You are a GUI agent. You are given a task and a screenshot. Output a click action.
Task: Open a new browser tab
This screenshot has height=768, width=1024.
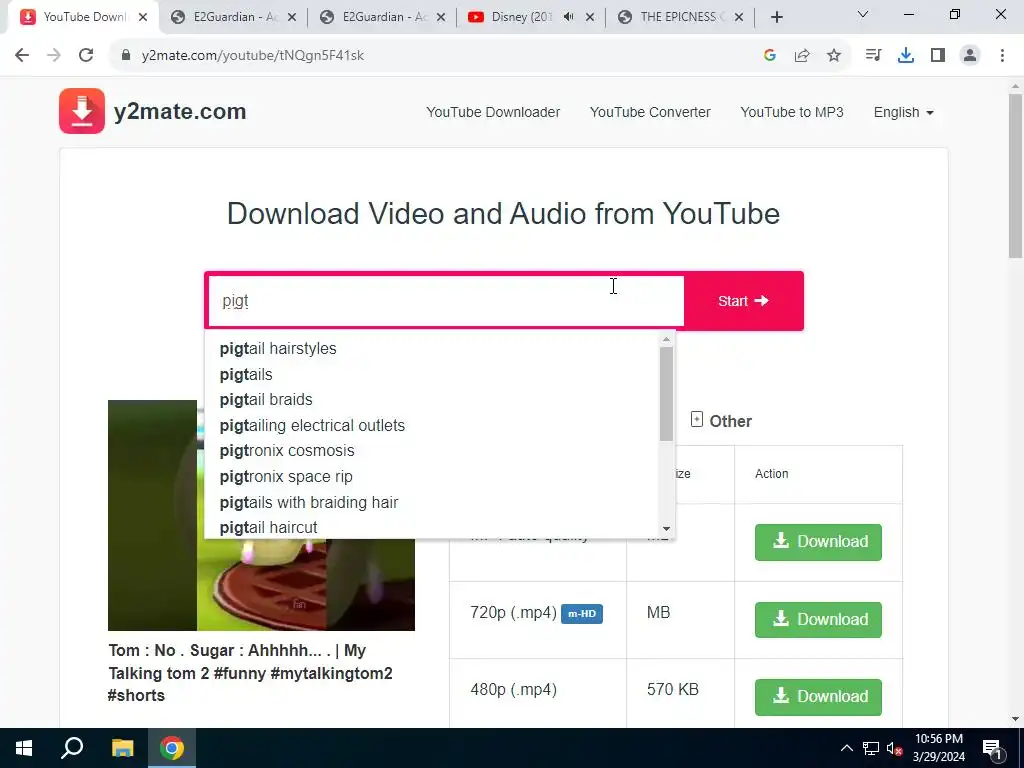(x=776, y=18)
